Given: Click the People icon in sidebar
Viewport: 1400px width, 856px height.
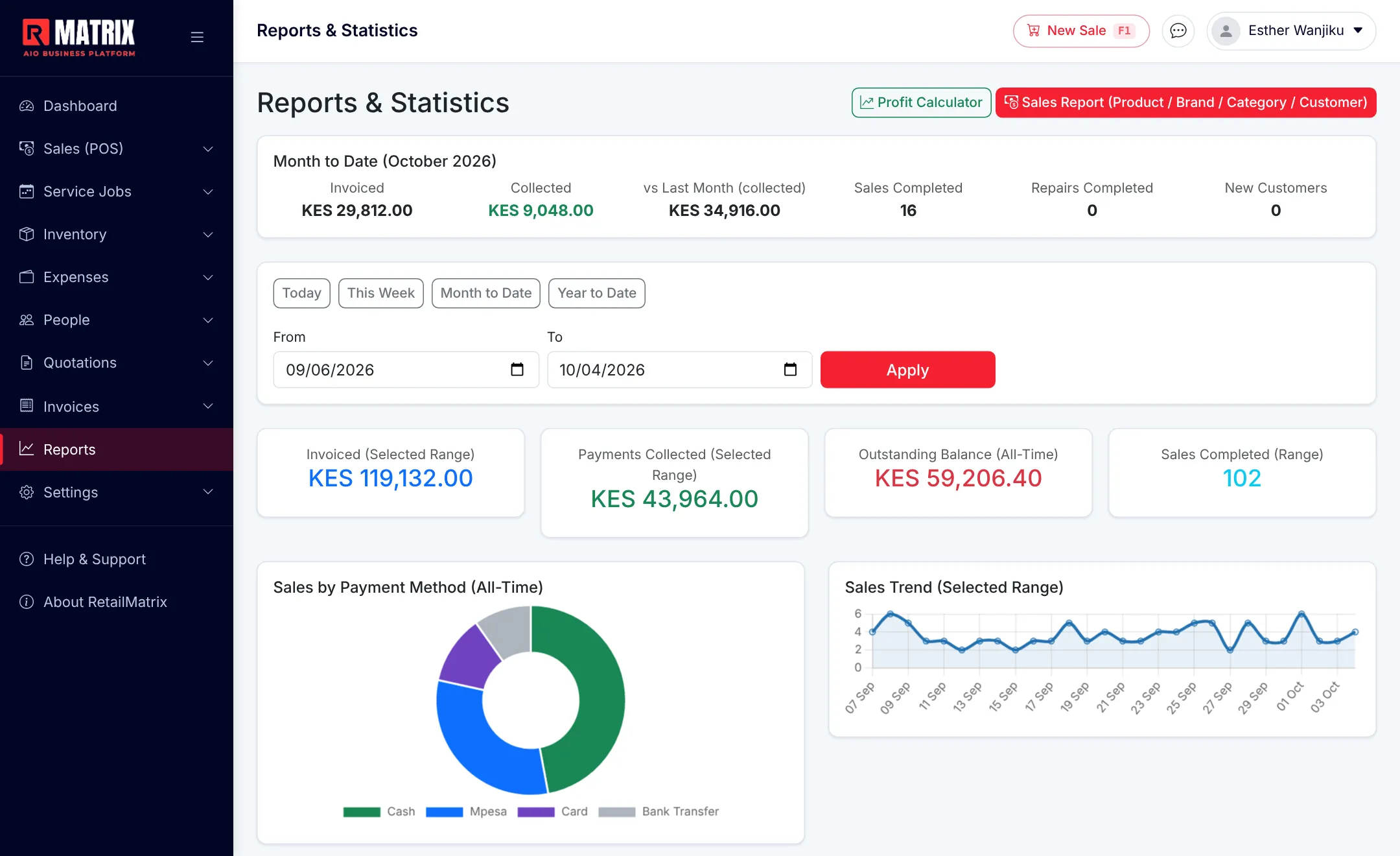Looking at the screenshot, I should (27, 320).
